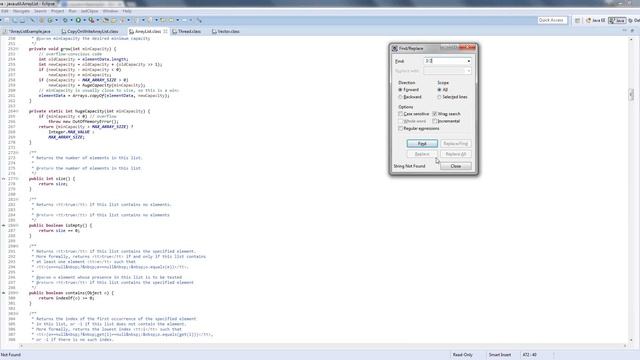Select the All scope radio button

pos(439,89)
